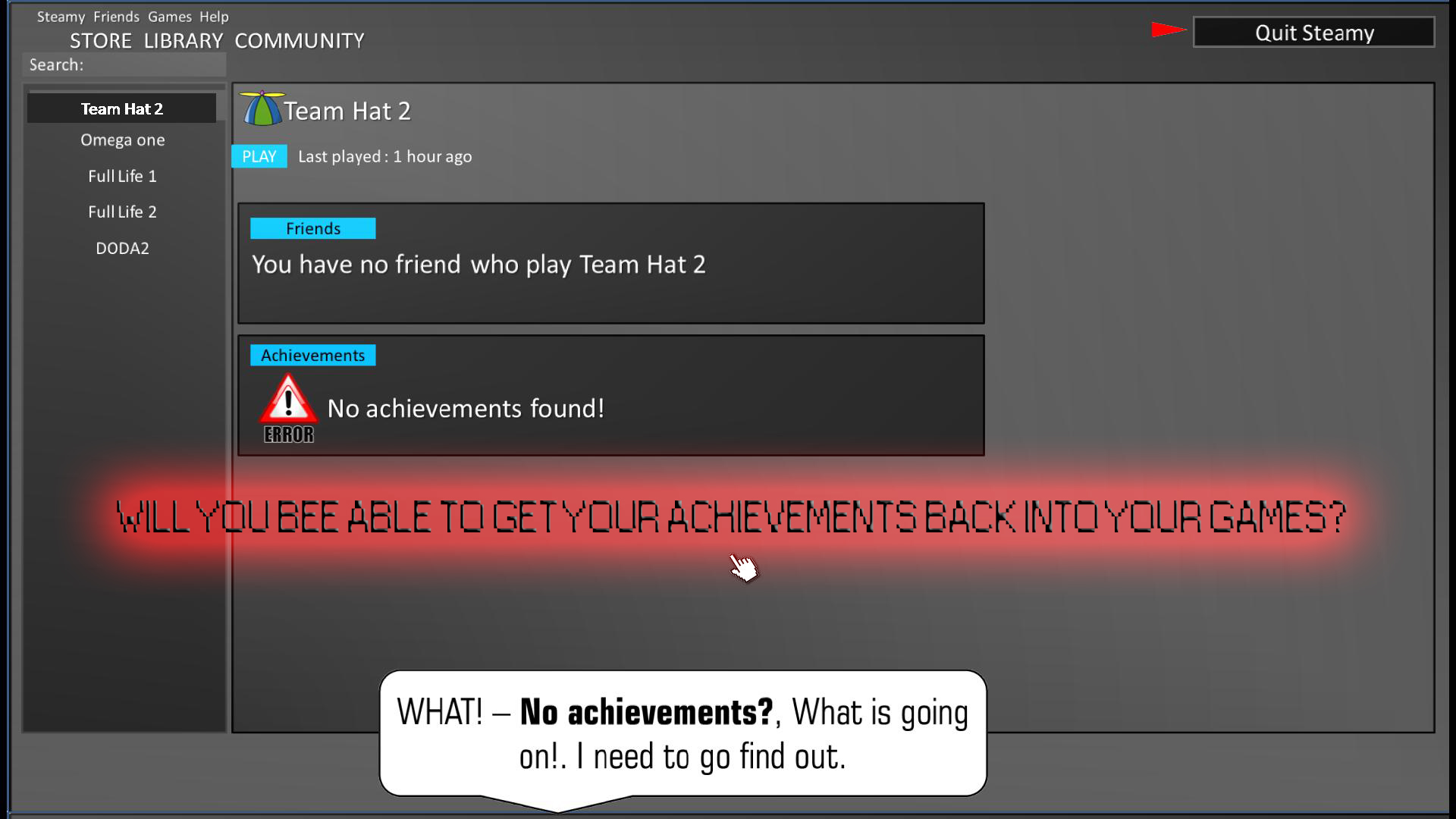Select DODA2 from the library list

pyautogui.click(x=122, y=248)
